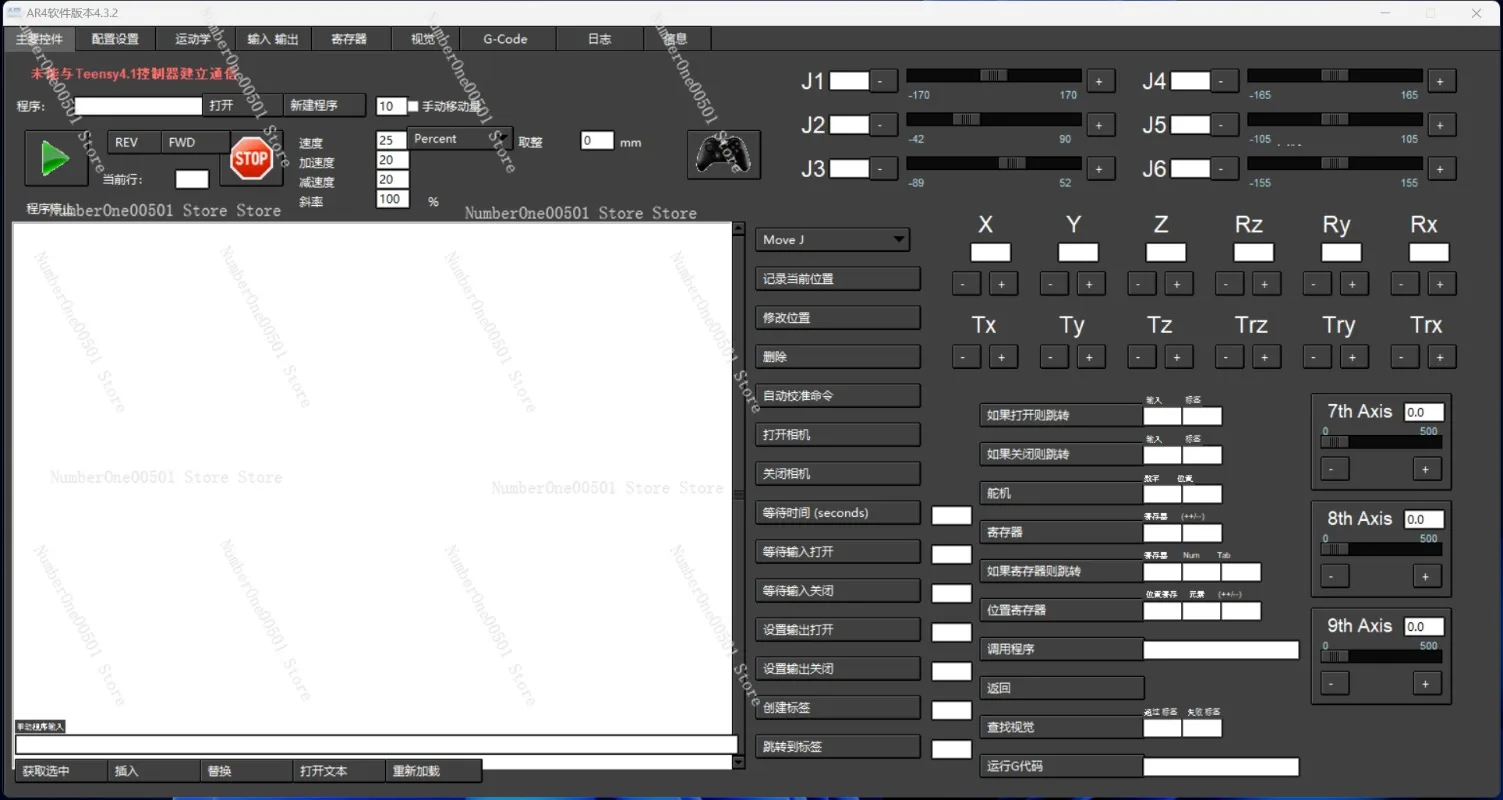Screen dimensions: 1503x800
Task: Click the 重新加载 button
Action: coord(434,771)
